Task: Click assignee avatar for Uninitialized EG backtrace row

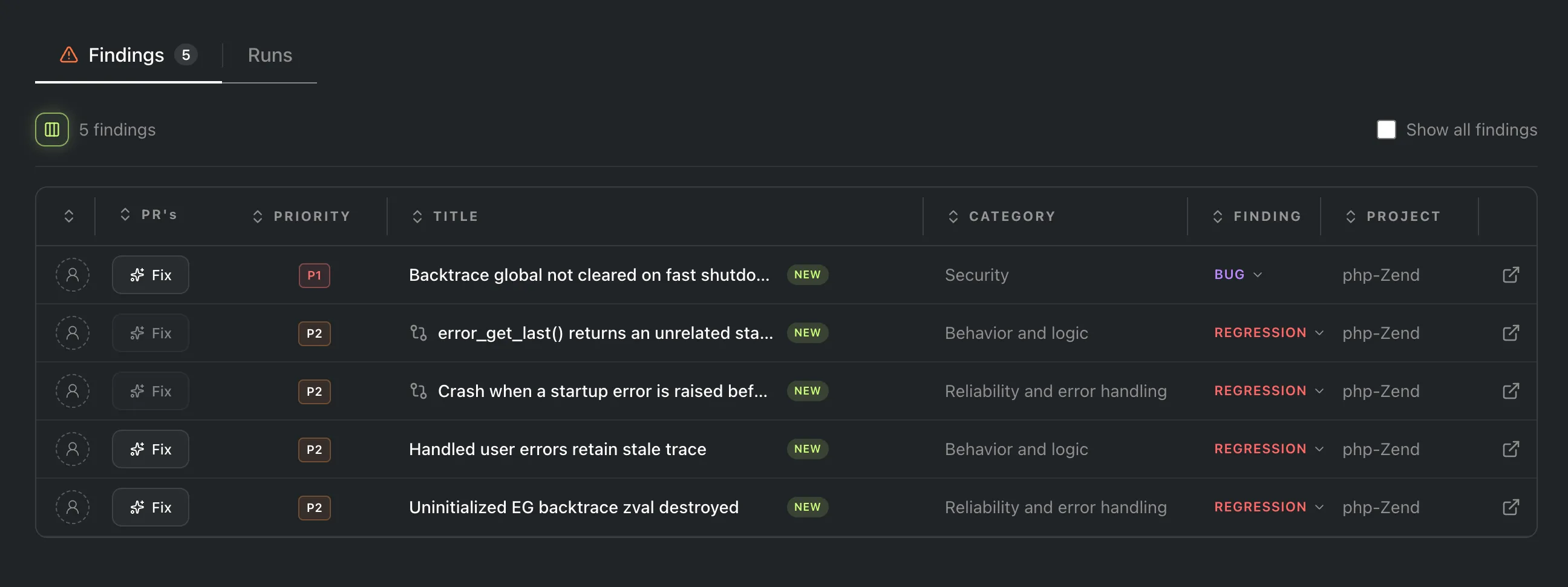Action: [x=73, y=507]
